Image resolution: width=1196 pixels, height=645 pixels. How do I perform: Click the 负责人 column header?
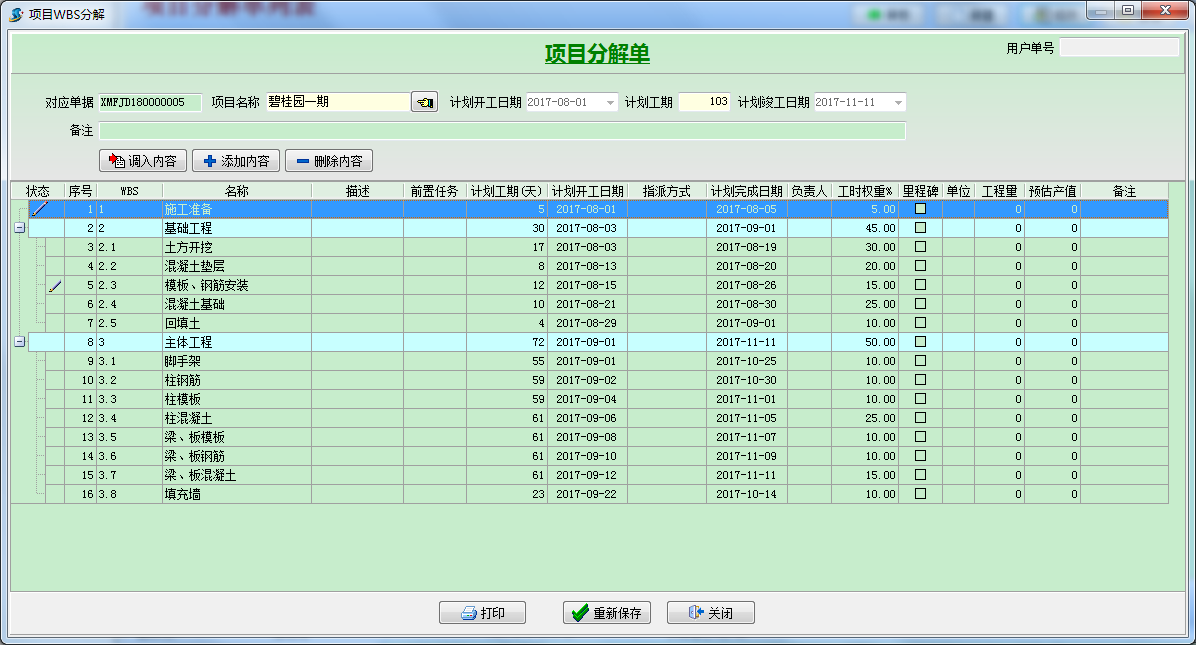[x=809, y=191]
